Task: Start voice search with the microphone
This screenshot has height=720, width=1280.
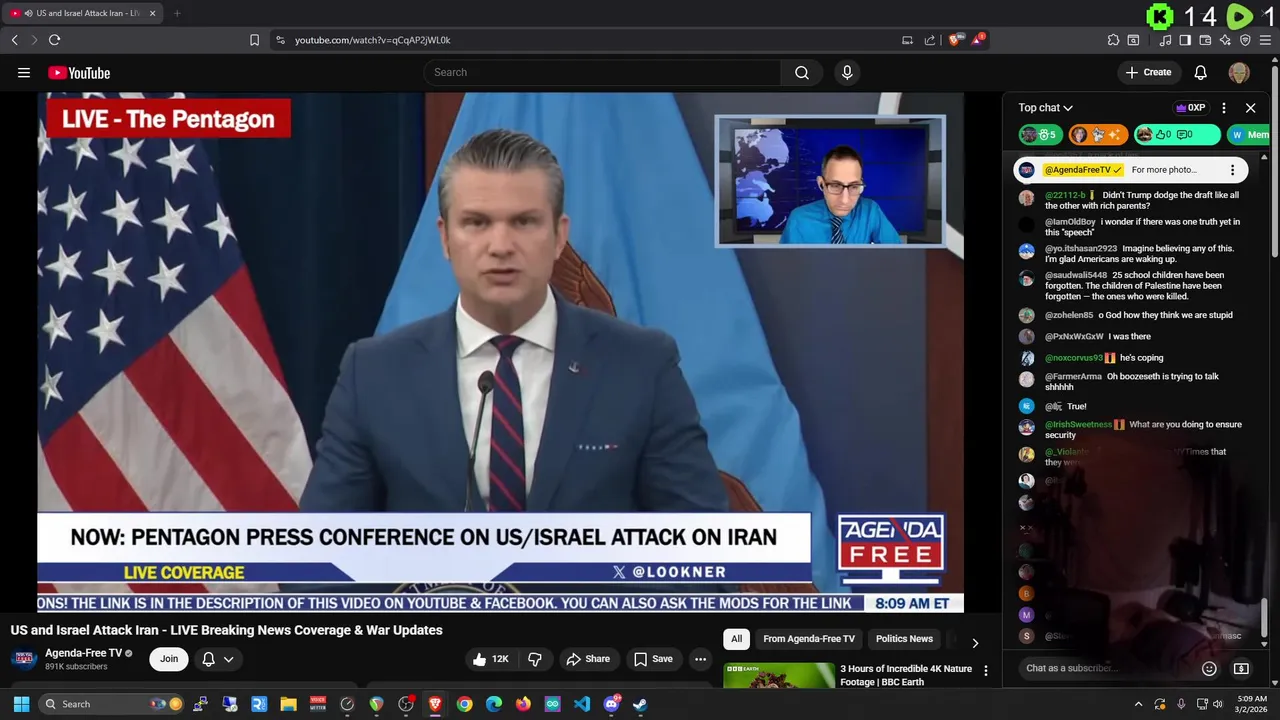Action: point(847,72)
